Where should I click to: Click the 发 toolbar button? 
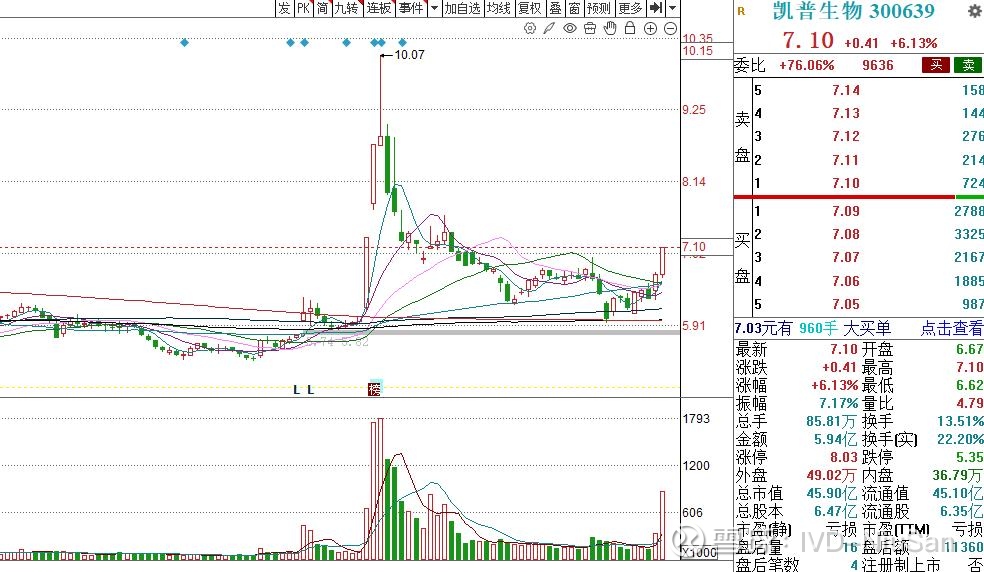point(285,8)
